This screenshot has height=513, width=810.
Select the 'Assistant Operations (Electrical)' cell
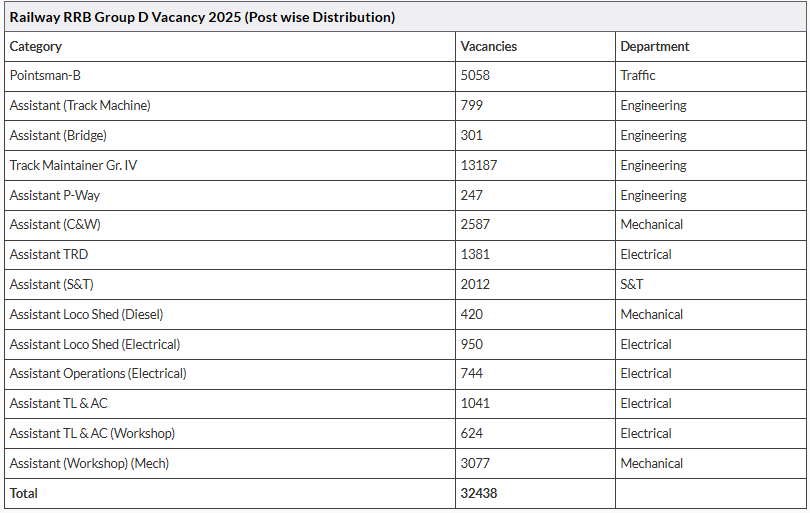(98, 373)
